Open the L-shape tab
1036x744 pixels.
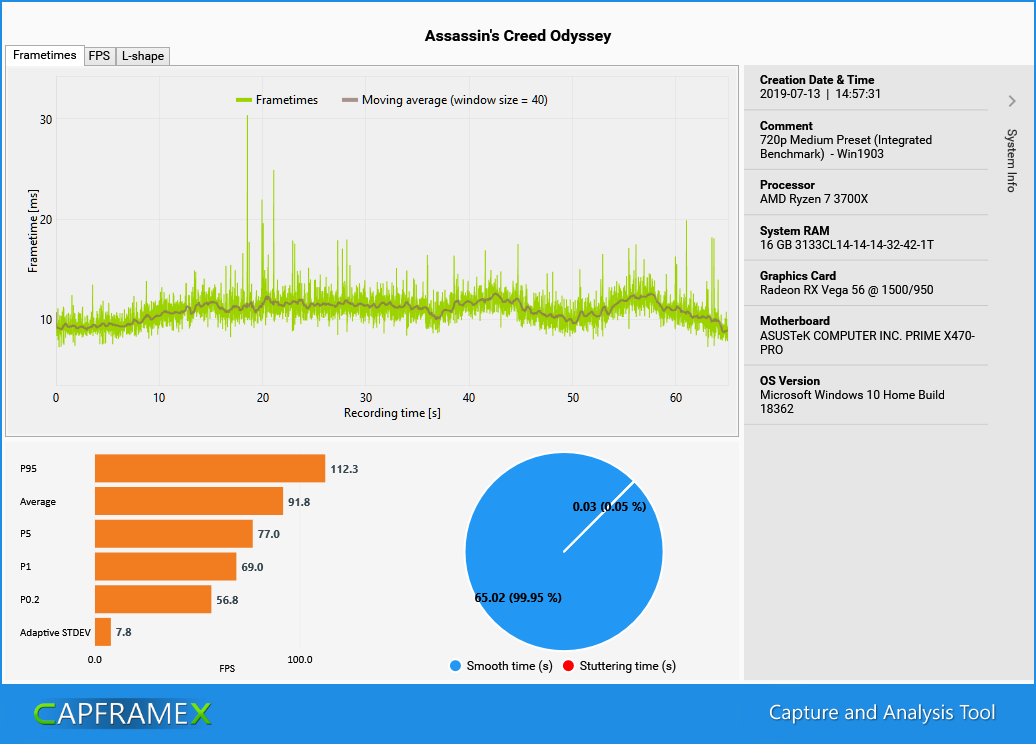pyautogui.click(x=142, y=56)
